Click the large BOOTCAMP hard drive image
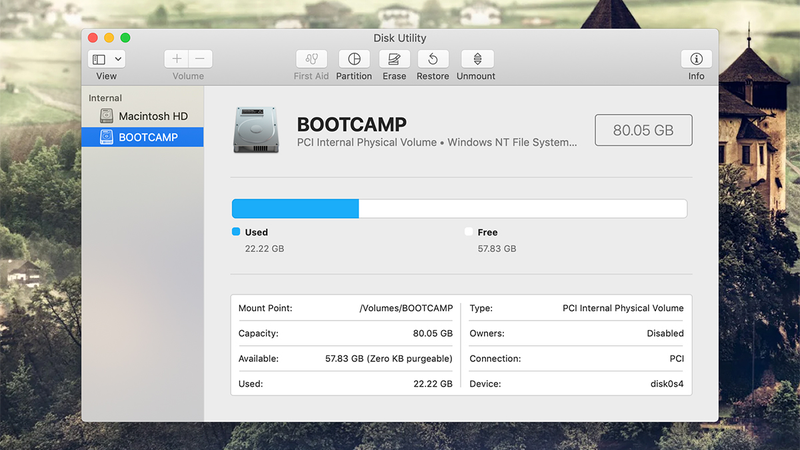The image size is (800, 450). point(256,130)
